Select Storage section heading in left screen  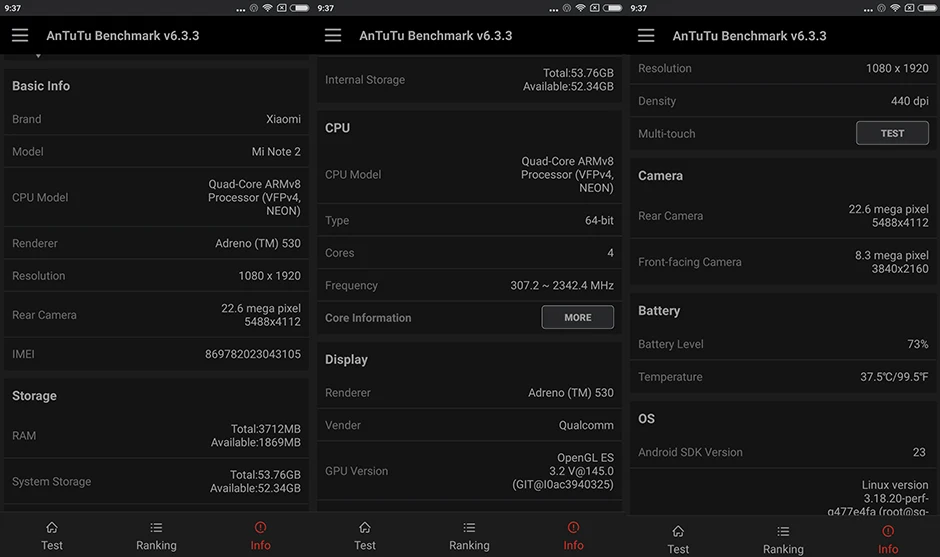tap(34, 396)
